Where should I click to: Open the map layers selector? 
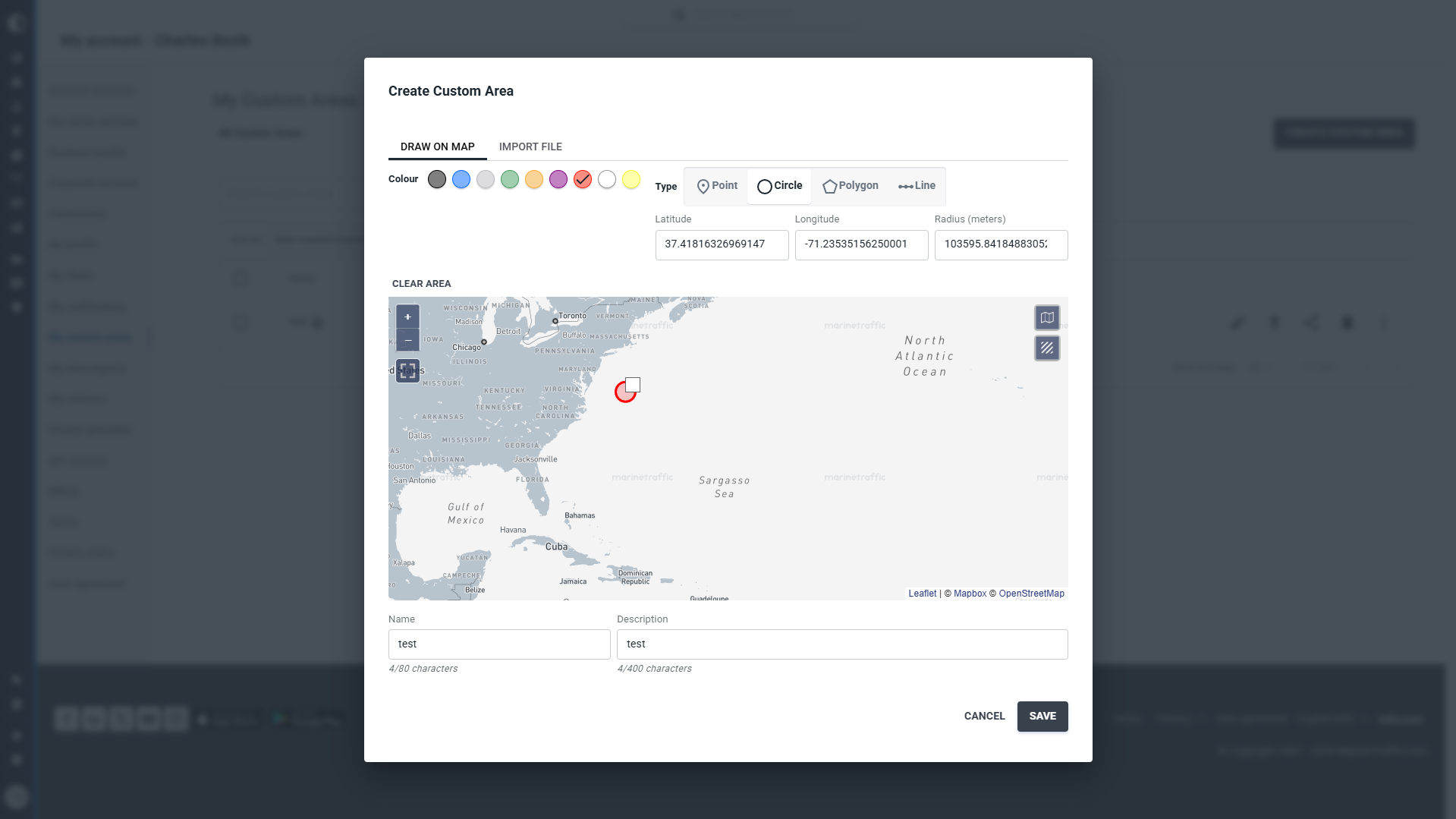1047,317
